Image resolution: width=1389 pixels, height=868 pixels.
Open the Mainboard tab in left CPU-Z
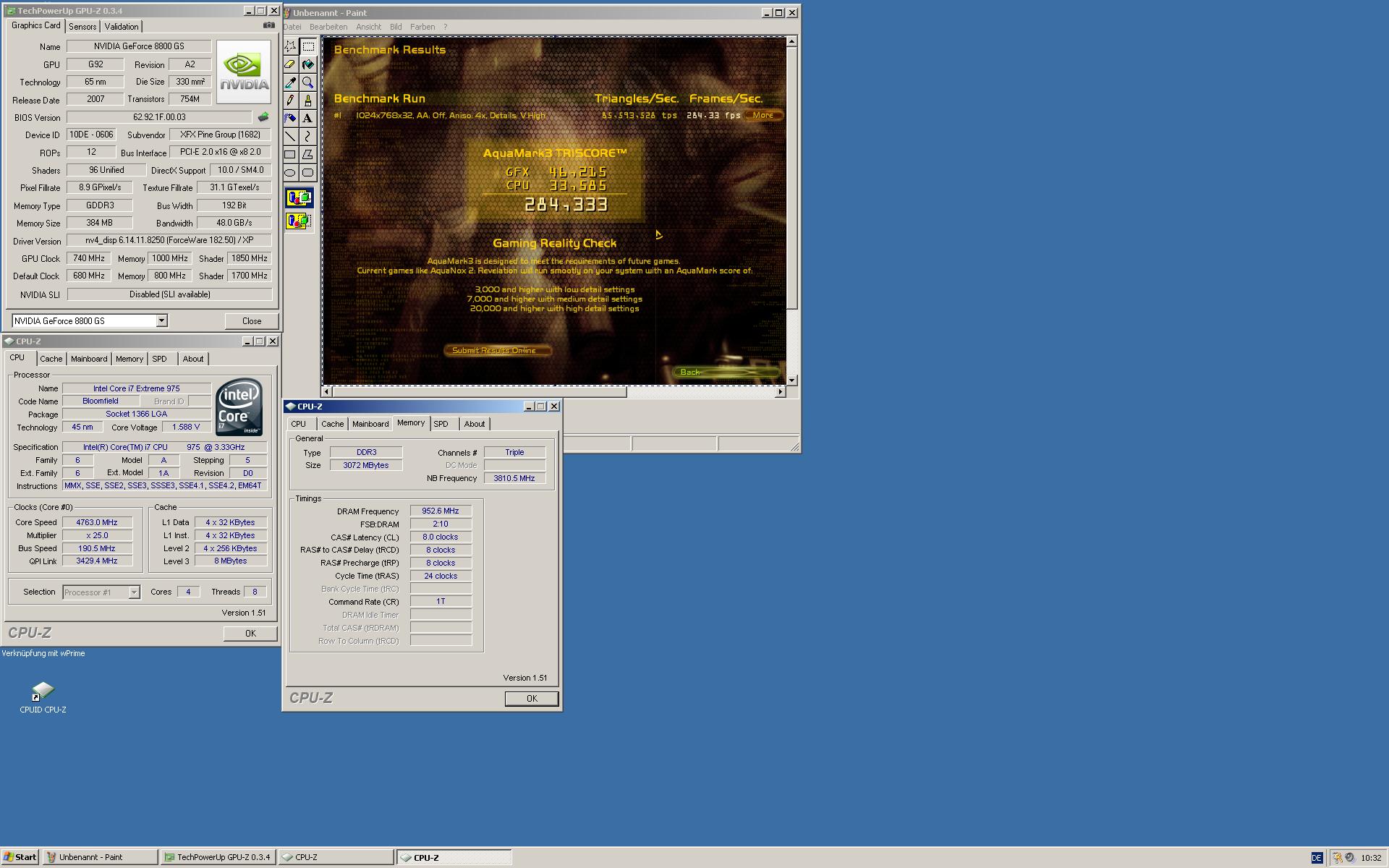(x=89, y=359)
